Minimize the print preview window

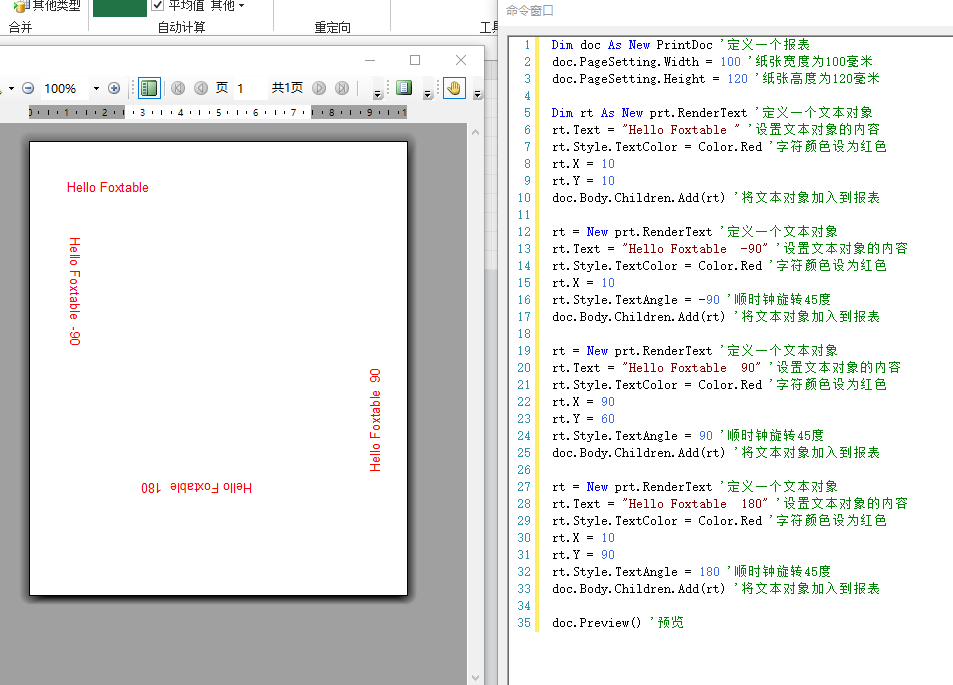(x=370, y=60)
